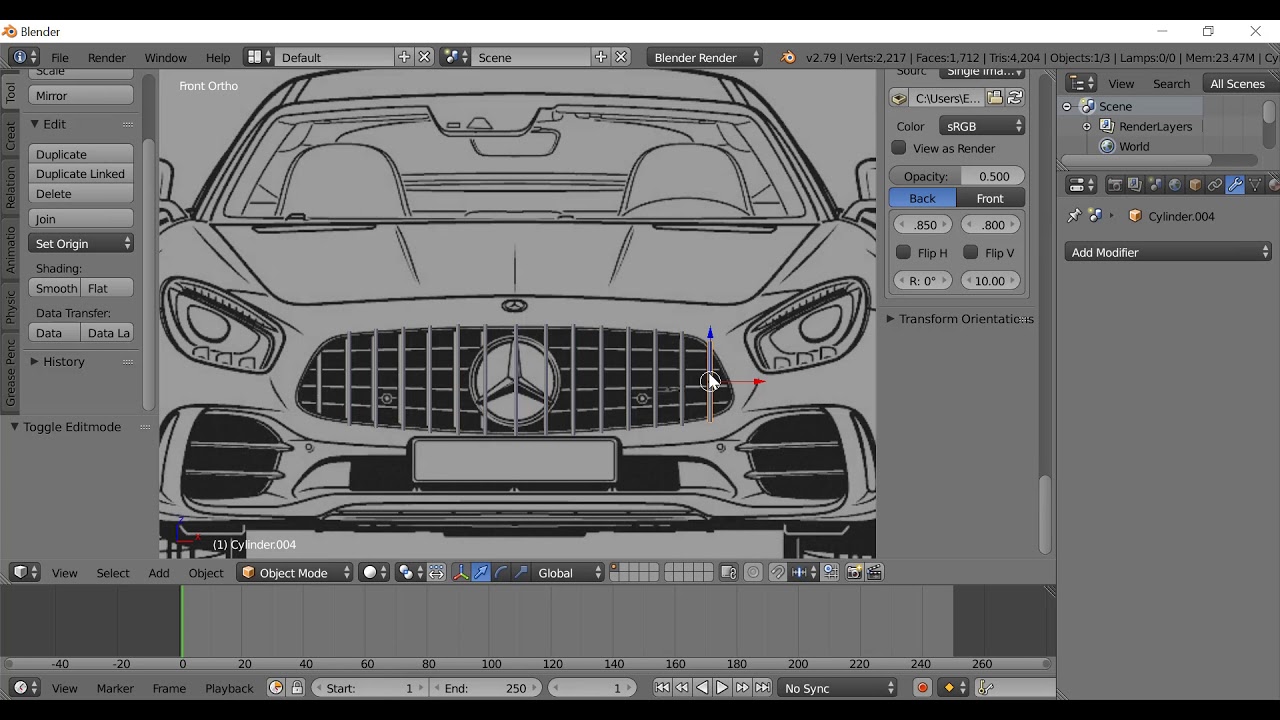The width and height of the screenshot is (1280, 720).
Task: Adjust the Opacity slider
Action: point(957,176)
